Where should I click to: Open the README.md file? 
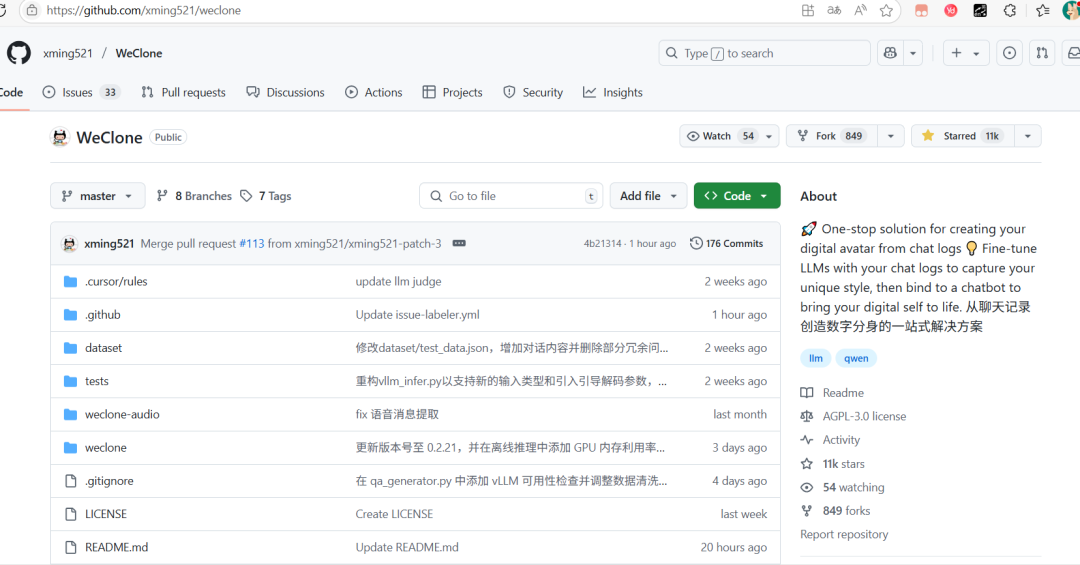[116, 547]
